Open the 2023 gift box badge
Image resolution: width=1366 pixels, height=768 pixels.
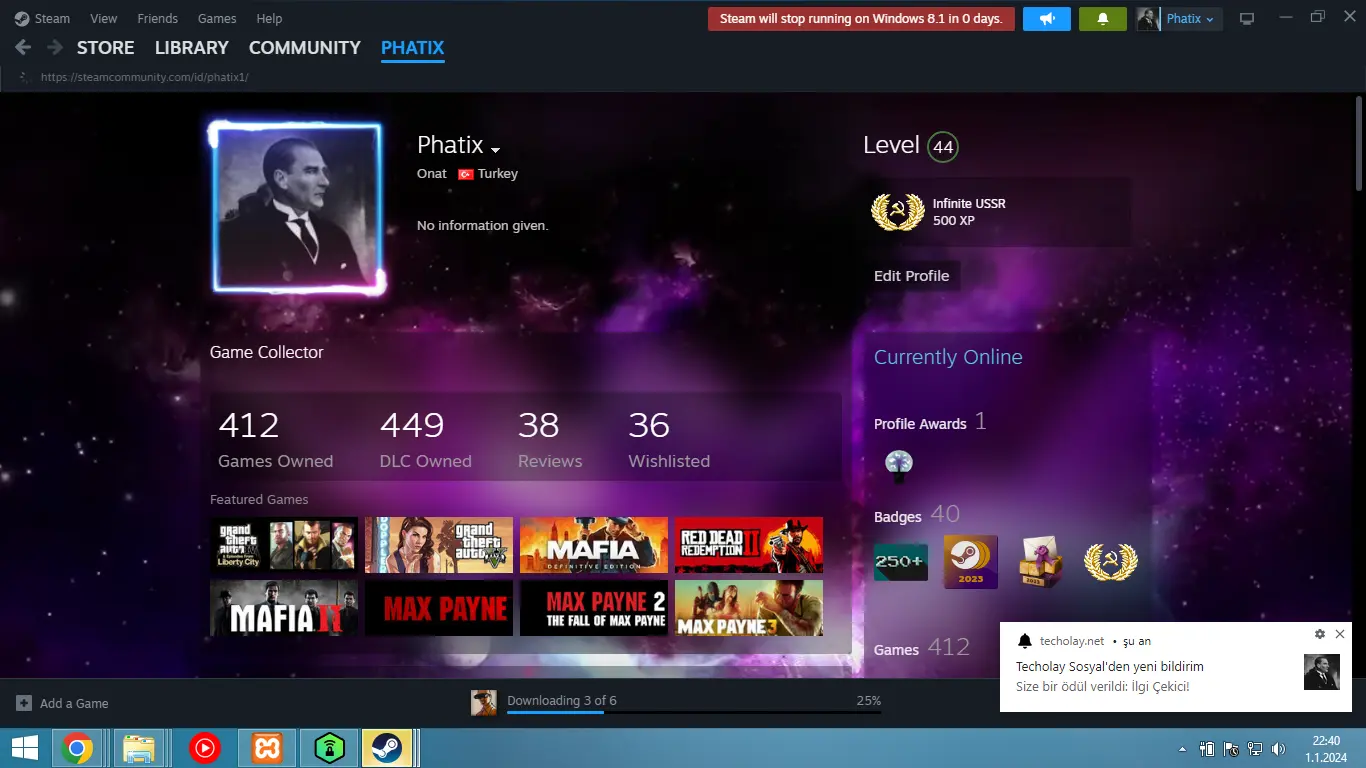[1041, 562]
